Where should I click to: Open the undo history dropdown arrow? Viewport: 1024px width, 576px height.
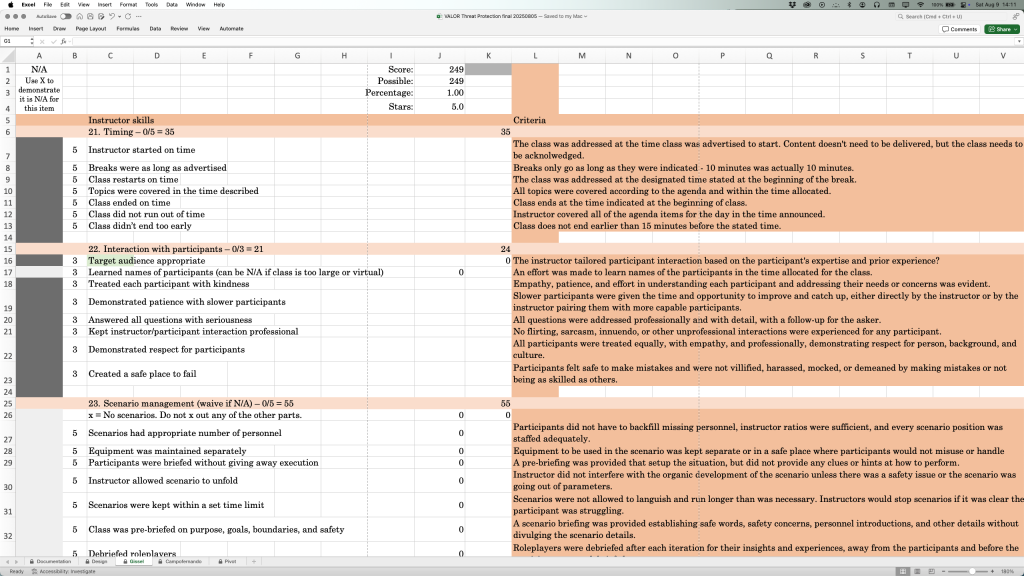tap(120, 16)
